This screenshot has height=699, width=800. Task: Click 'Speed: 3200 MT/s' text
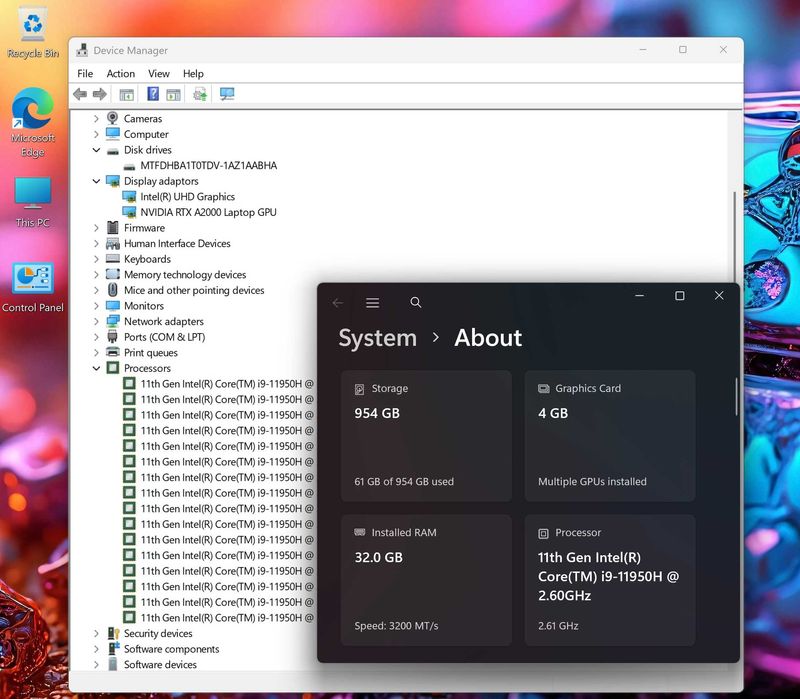[396, 626]
